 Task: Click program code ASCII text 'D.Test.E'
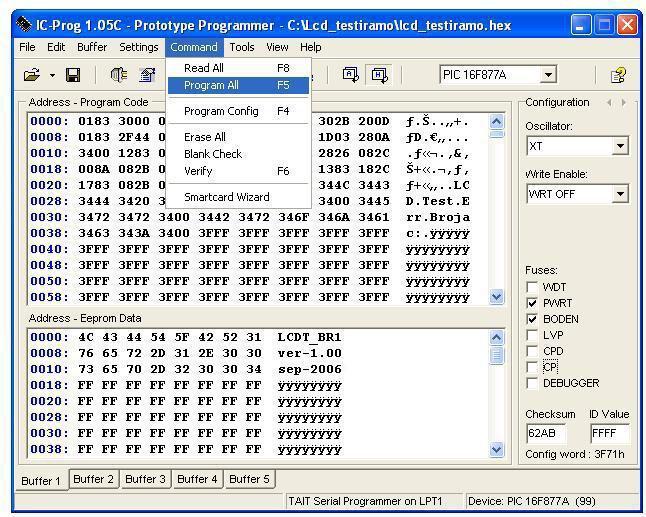438,201
